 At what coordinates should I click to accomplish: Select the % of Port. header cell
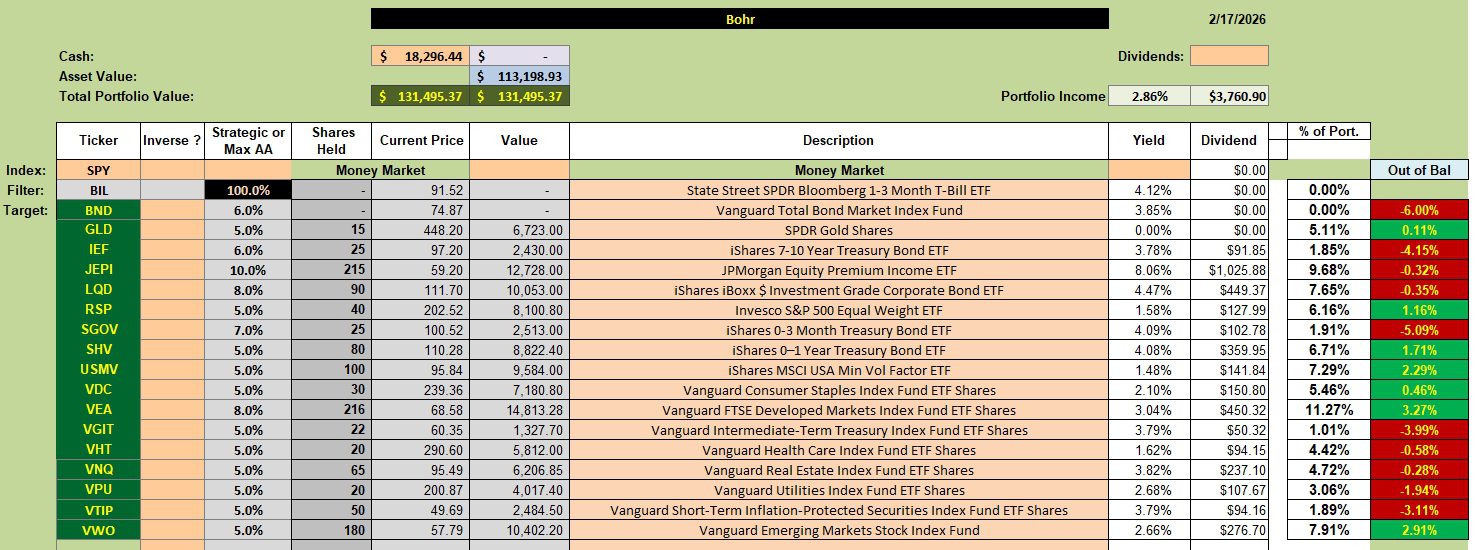[x=1328, y=132]
